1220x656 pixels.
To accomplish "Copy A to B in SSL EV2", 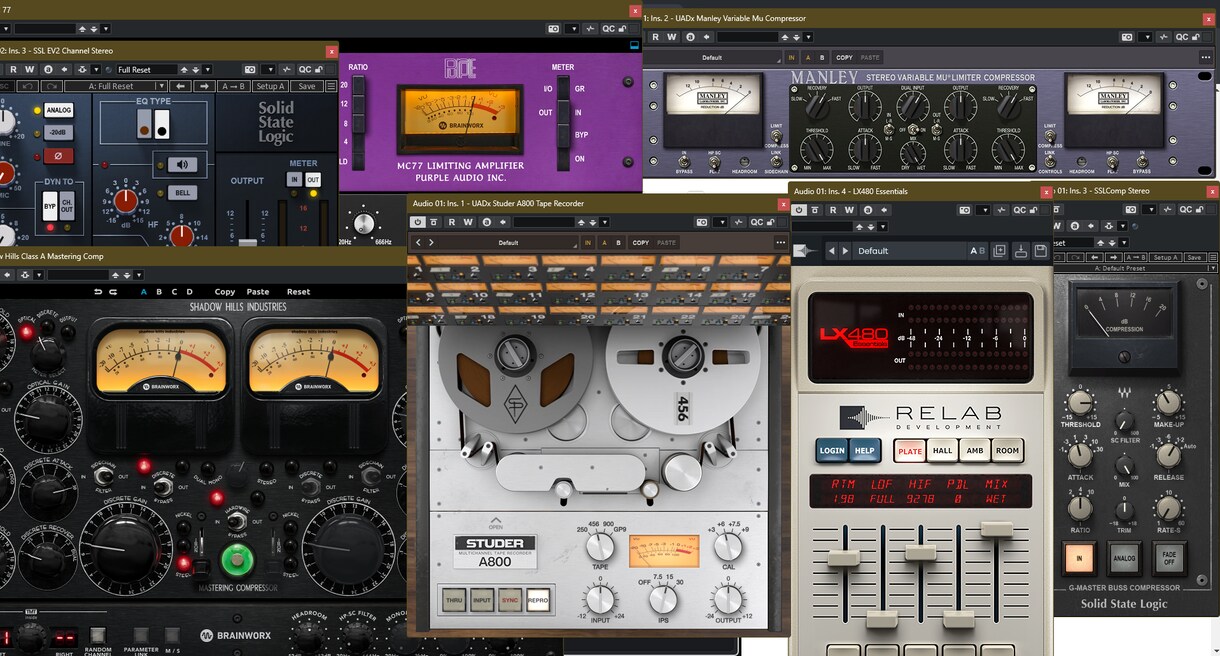I will tap(233, 86).
